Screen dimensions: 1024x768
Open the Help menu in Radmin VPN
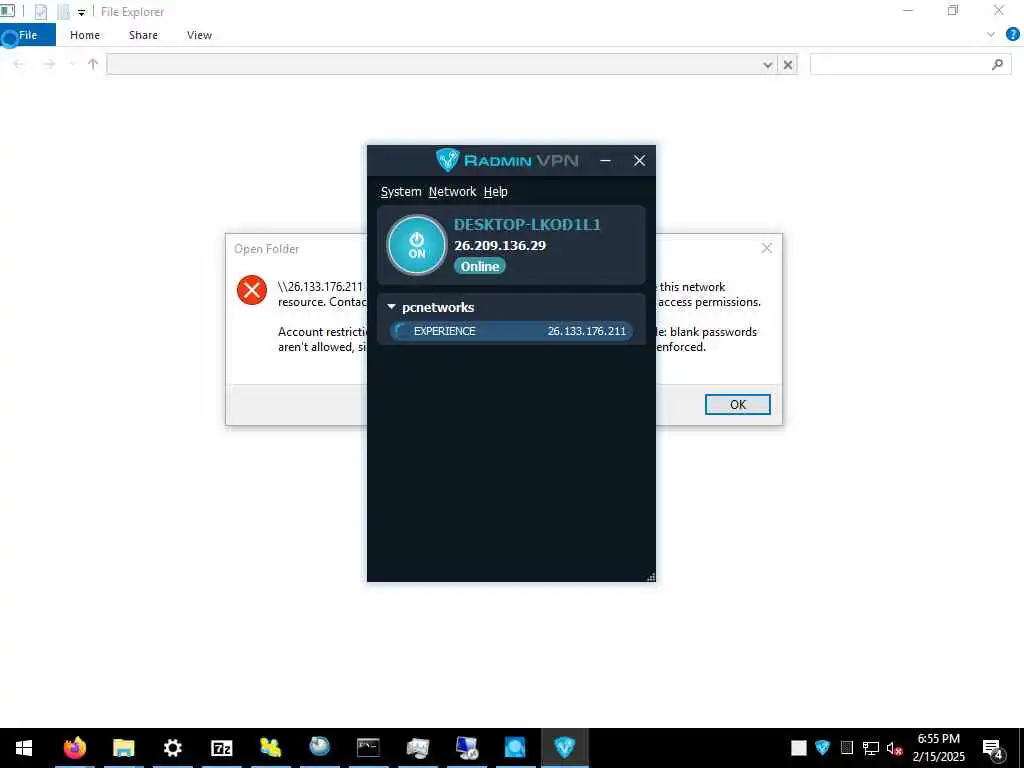click(x=496, y=191)
